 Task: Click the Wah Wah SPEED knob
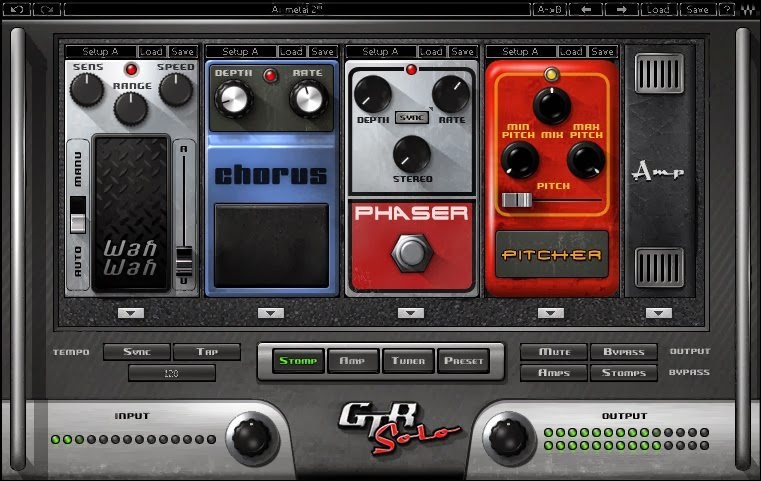(176, 89)
